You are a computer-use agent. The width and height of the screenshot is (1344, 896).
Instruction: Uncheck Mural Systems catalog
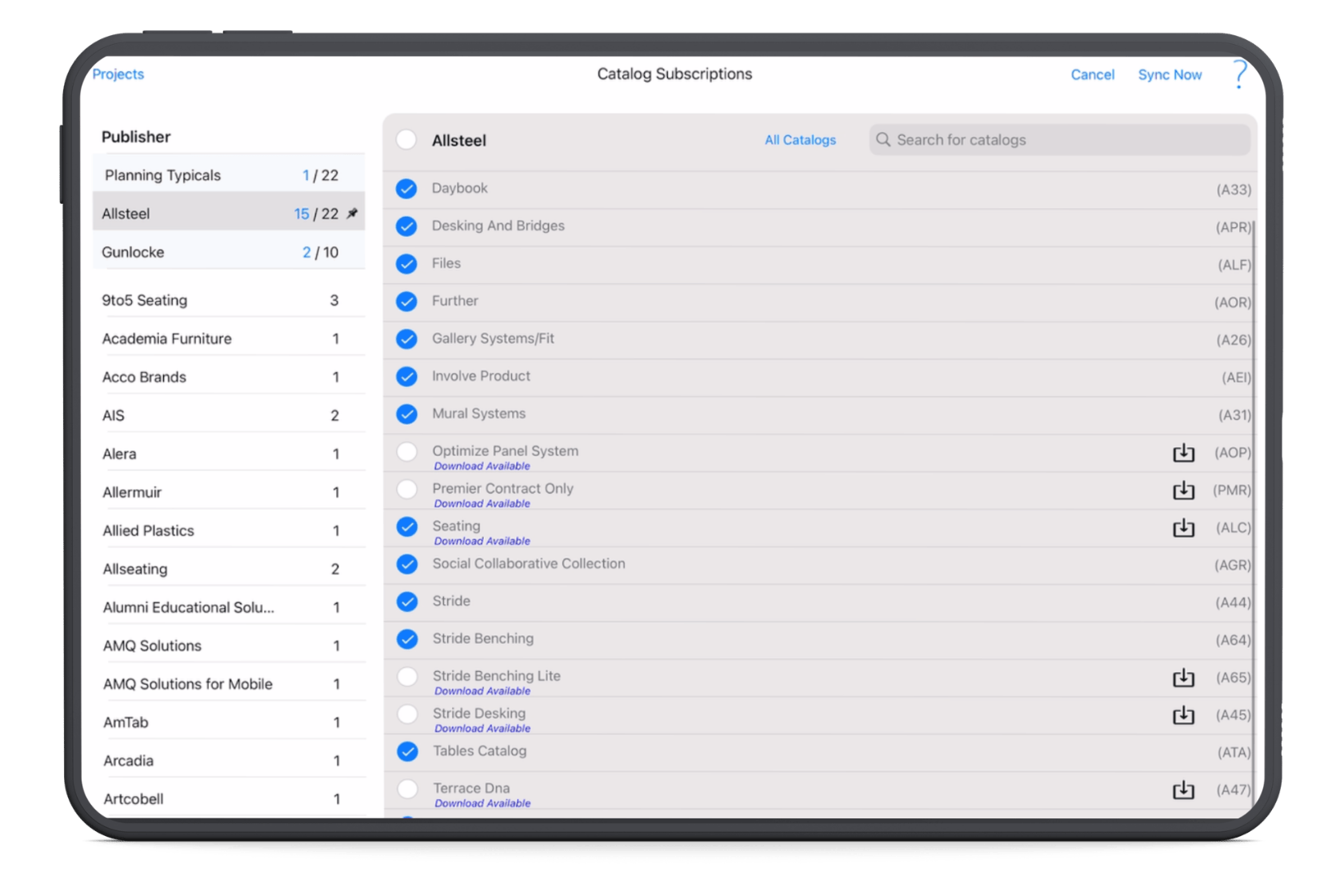[406, 414]
